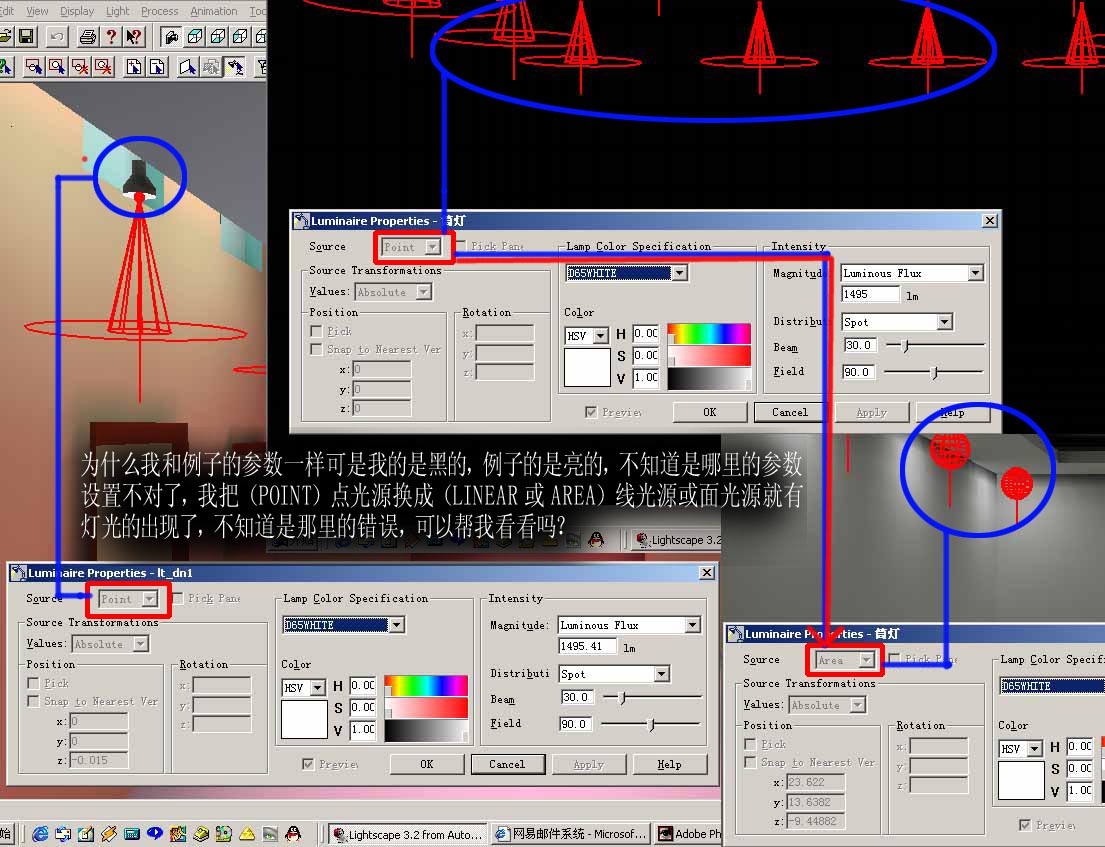Open the Light menu
Screen dimensions: 1105x847
(118, 11)
